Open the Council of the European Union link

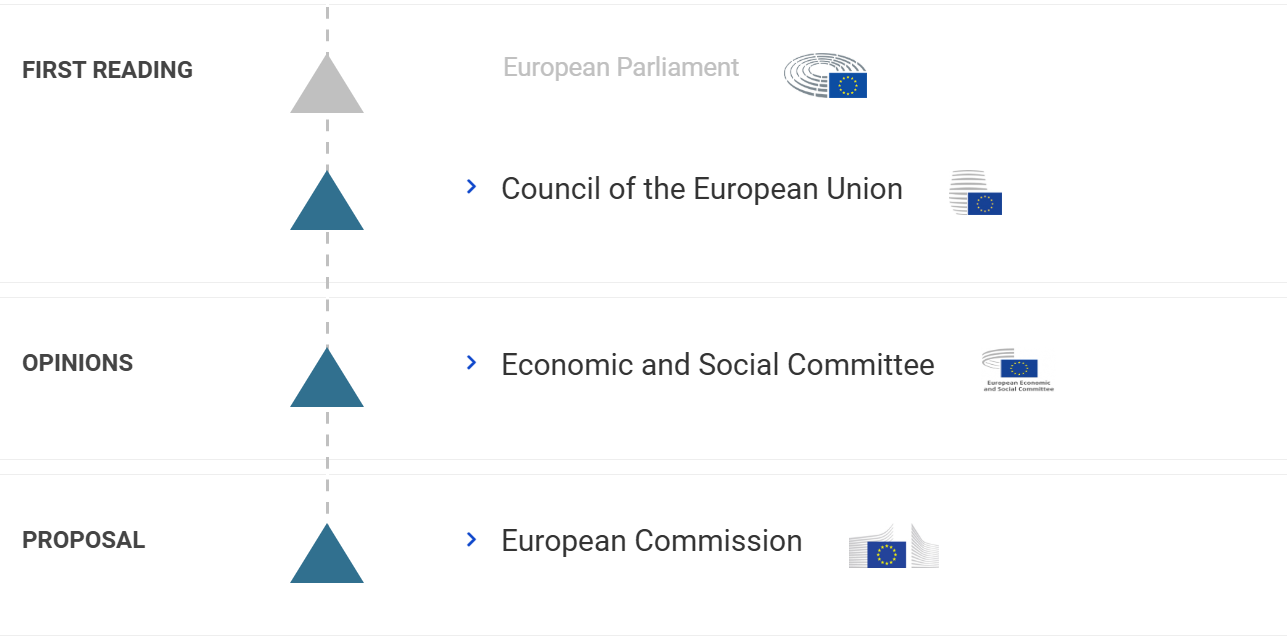[x=701, y=189]
